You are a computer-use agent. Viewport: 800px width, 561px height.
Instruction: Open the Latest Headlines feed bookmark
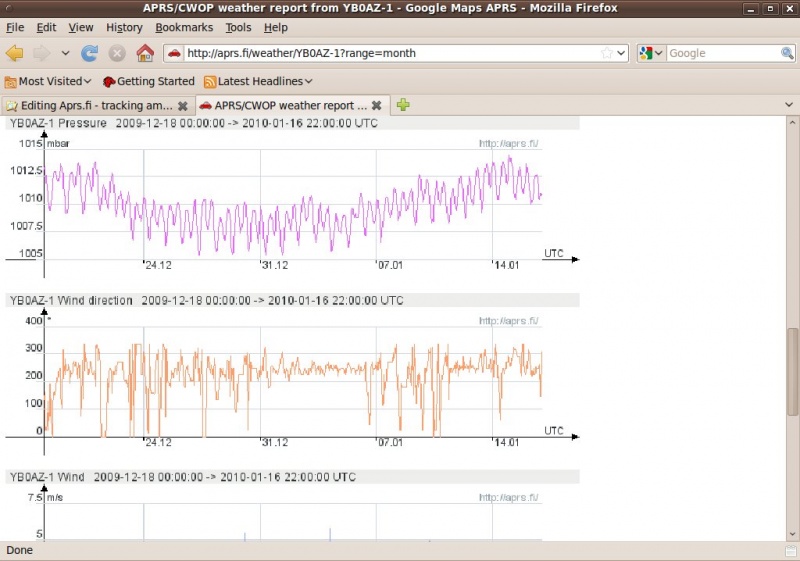tap(258, 81)
